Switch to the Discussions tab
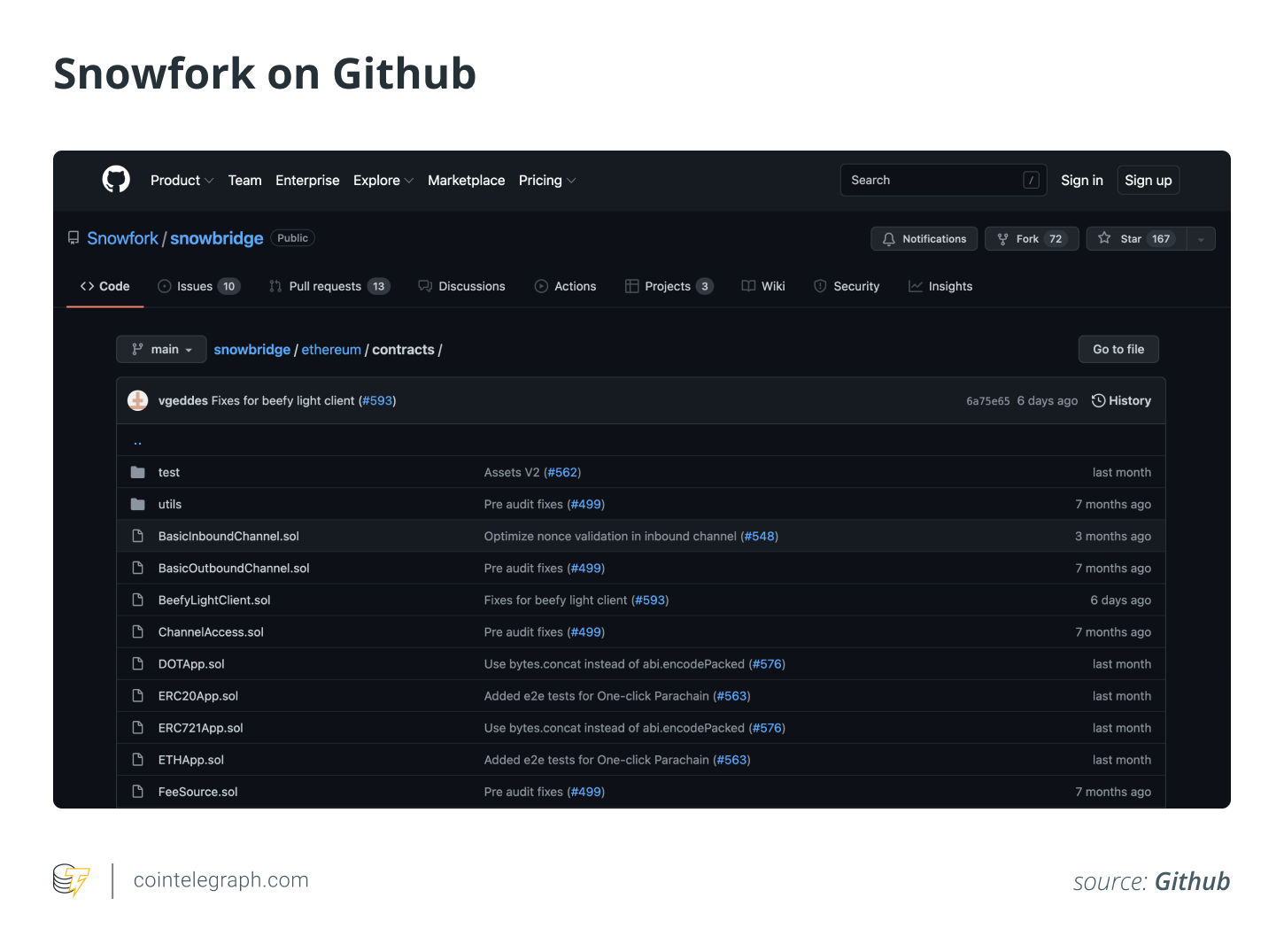Viewport: 1284px width, 952px height. point(461,286)
